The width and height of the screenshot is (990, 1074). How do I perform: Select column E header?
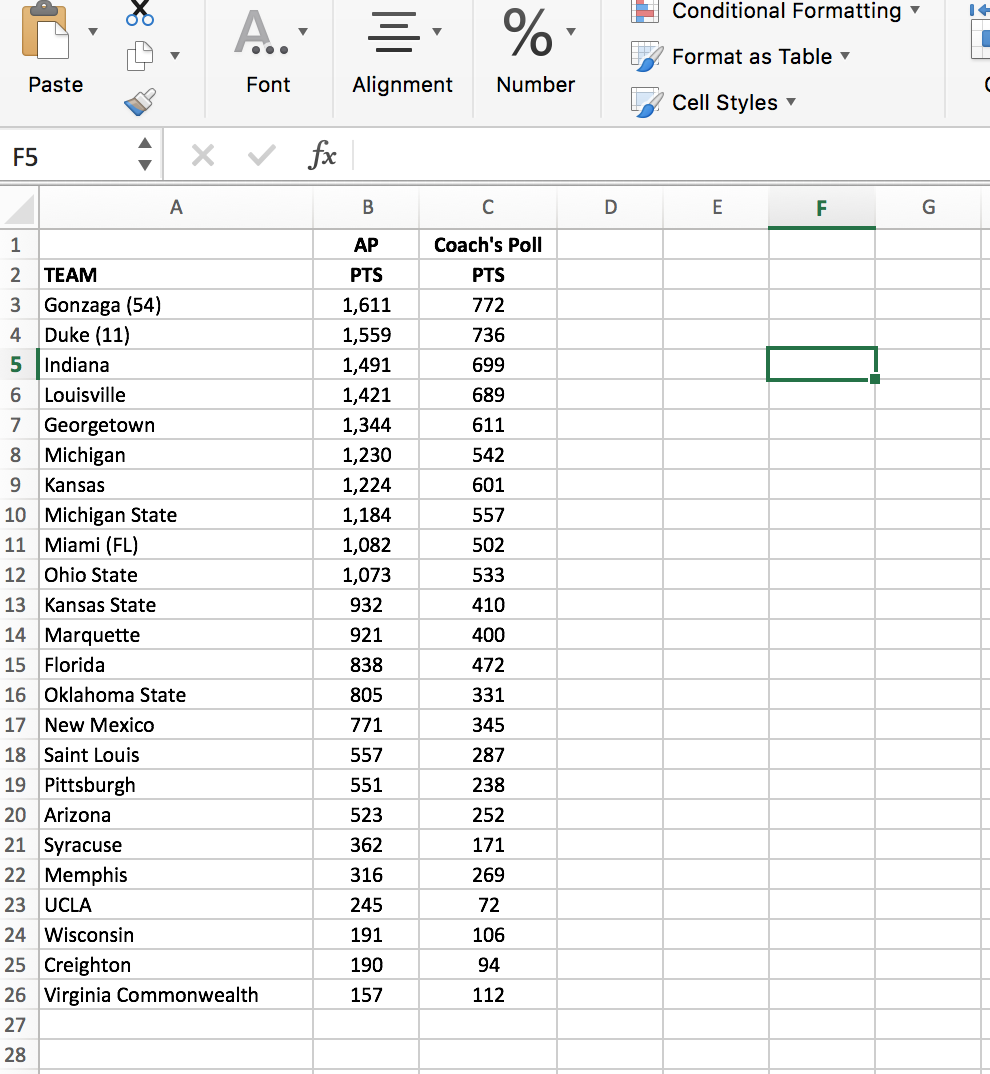pyautogui.click(x=717, y=208)
